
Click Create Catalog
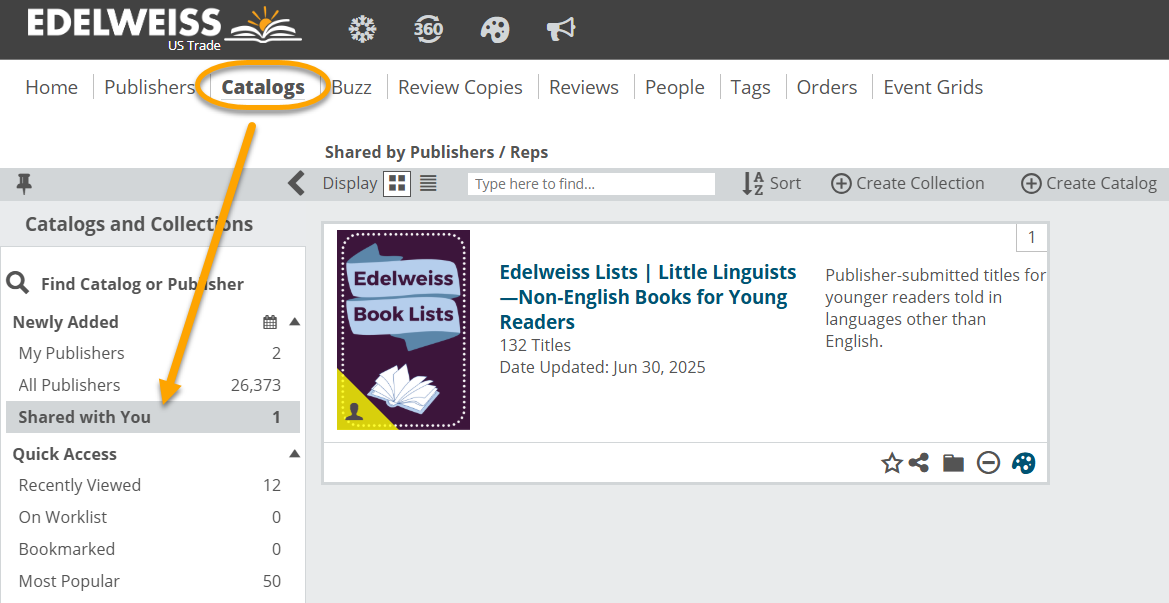coord(1088,183)
